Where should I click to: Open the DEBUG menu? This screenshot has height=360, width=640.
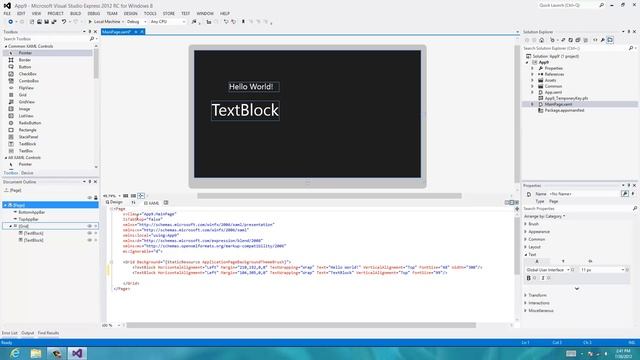[93, 13]
